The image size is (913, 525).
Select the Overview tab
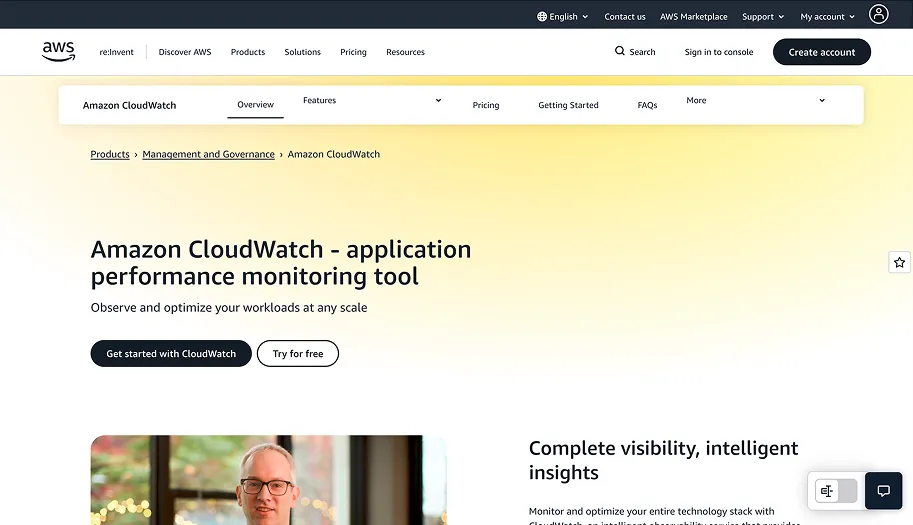tap(255, 105)
